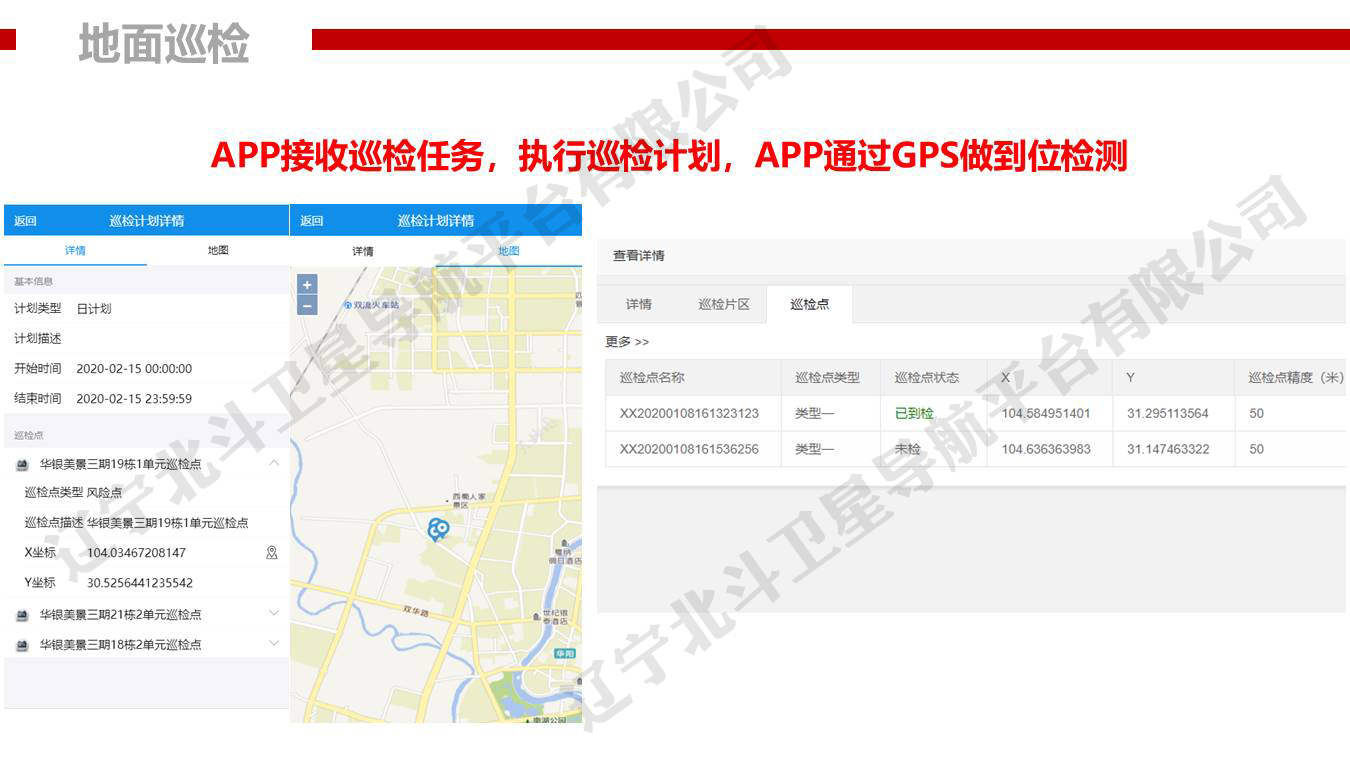The height and width of the screenshot is (759, 1350).
Task: Click the Y坐标 value 30.5256441235542
Action: [140, 583]
